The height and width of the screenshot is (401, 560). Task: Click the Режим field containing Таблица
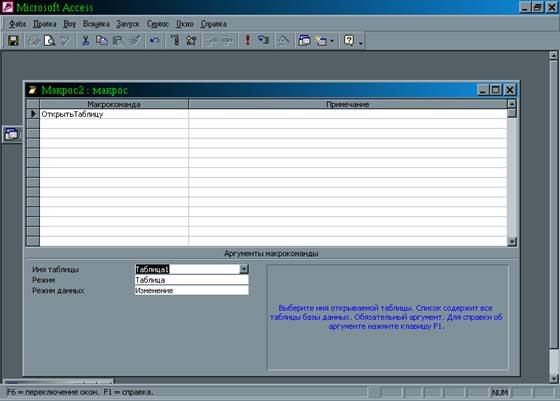tap(191, 280)
